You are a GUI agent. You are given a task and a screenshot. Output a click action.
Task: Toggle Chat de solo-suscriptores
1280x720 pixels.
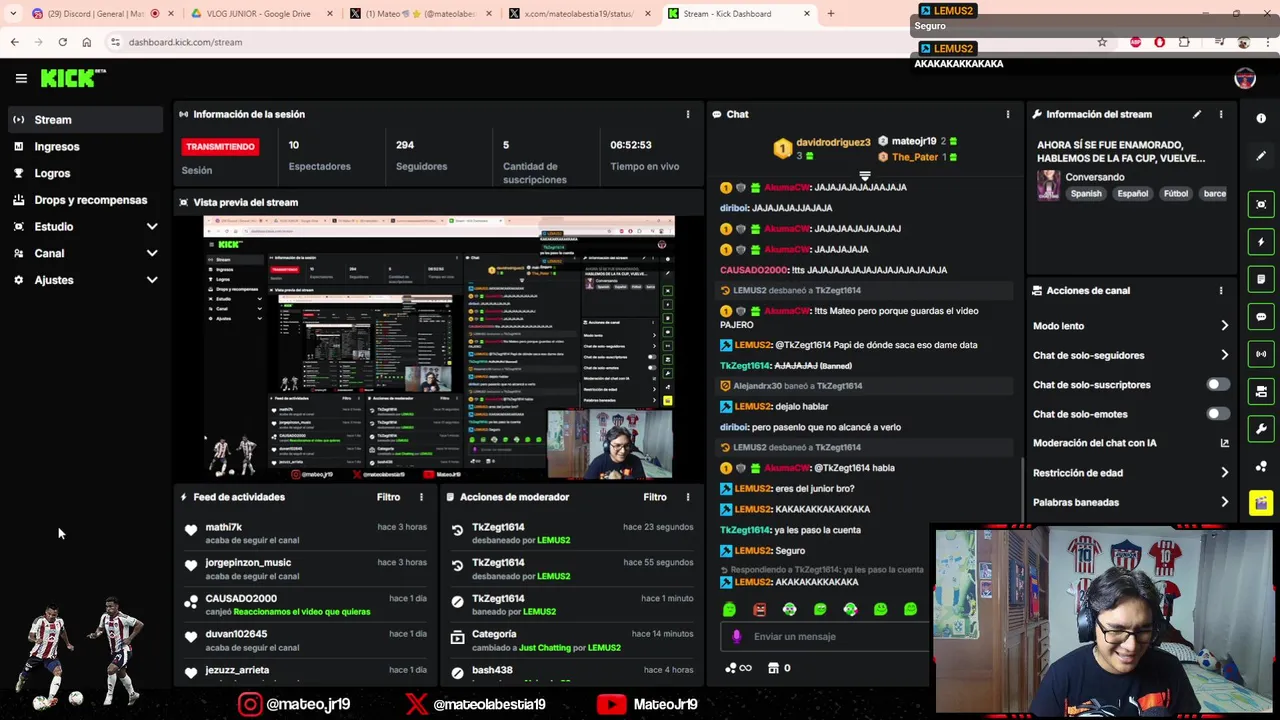[x=1217, y=384]
